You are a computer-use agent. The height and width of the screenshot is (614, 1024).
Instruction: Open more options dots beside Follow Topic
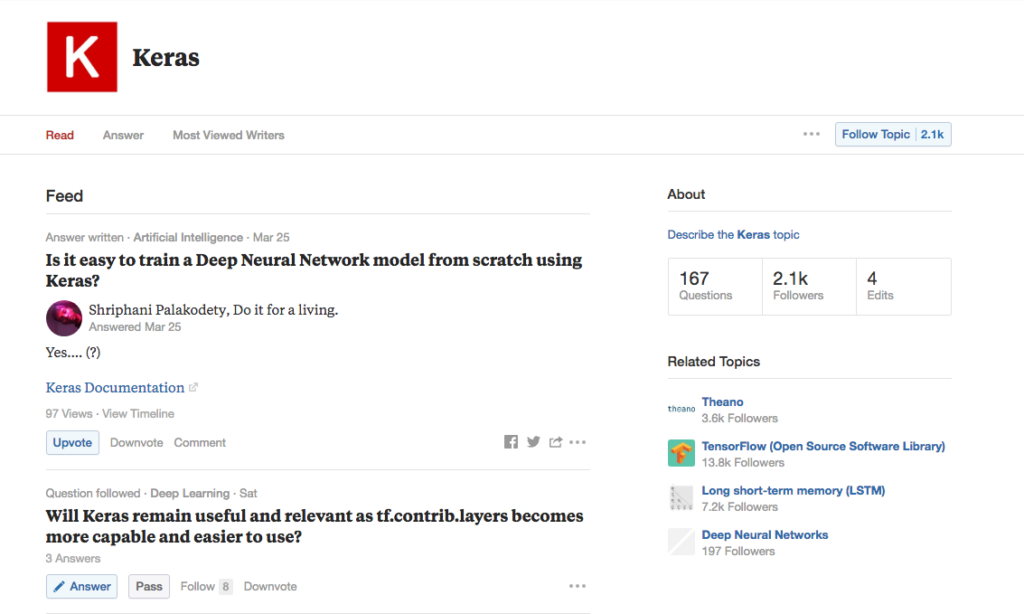[811, 134]
